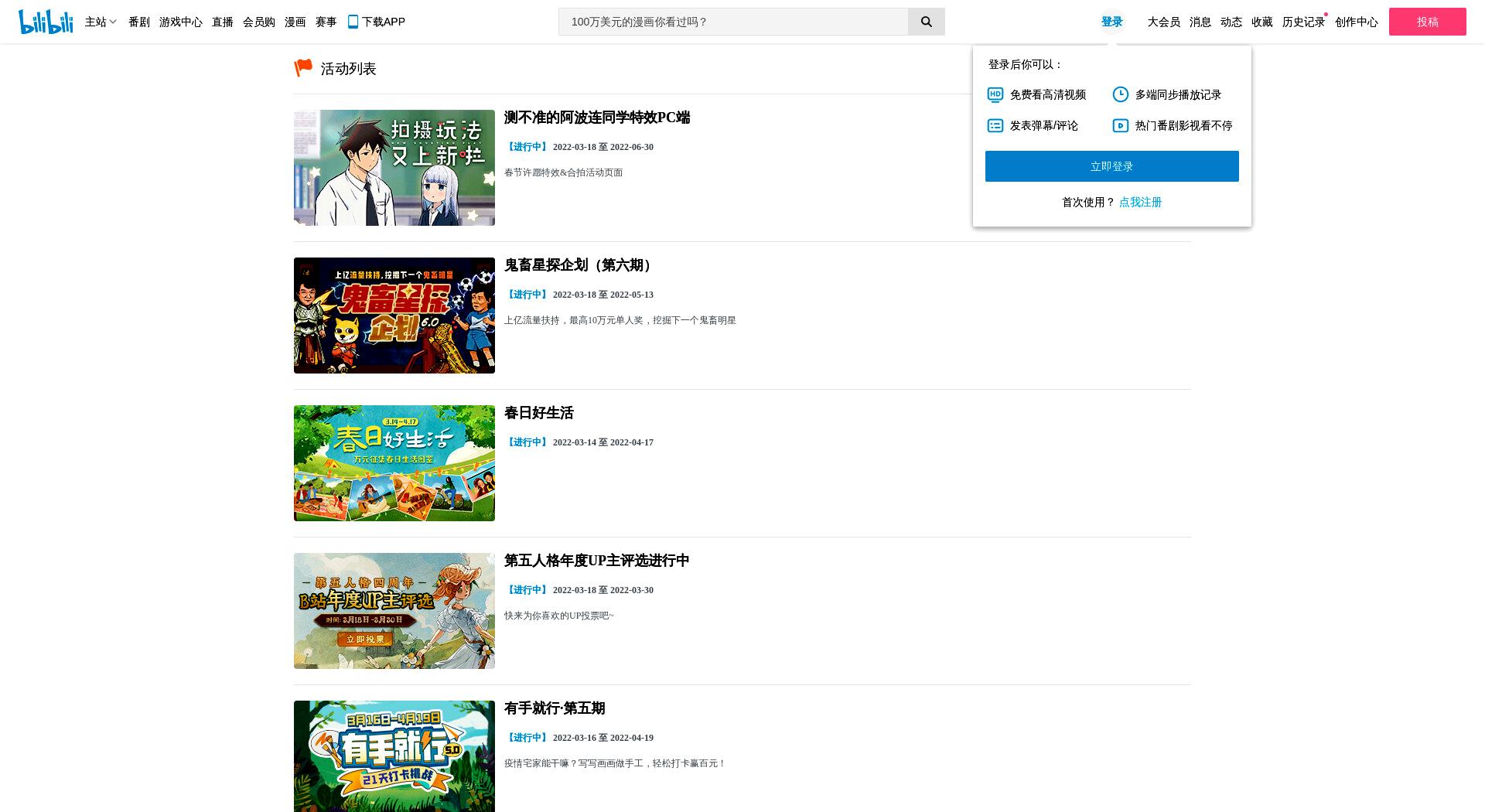Open the 有手就行 5.0 banner thumbnail
This screenshot has width=1485, height=812.
[394, 756]
